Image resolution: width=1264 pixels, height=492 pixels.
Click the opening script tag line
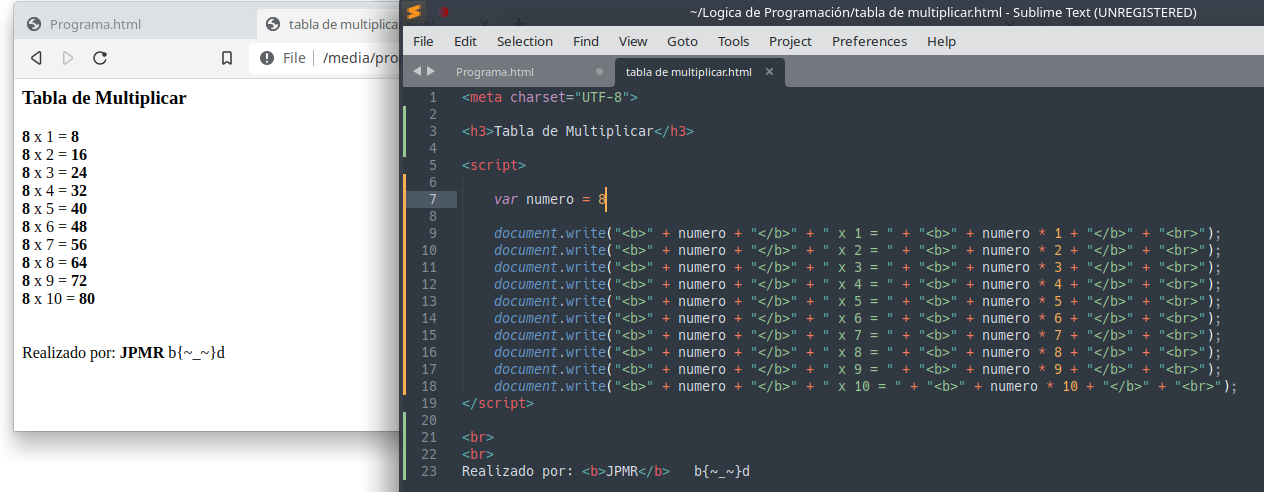tap(493, 165)
